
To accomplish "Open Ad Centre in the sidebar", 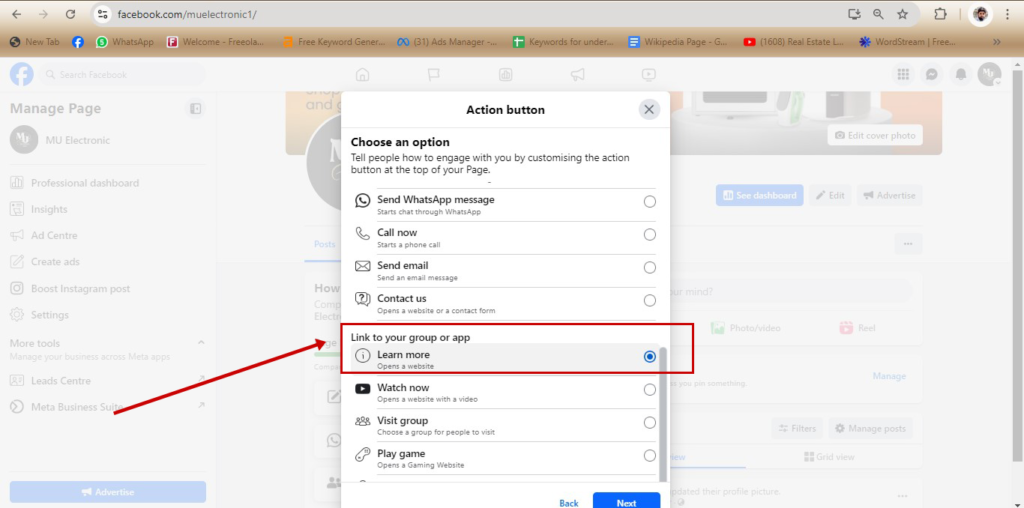I will tap(54, 235).
